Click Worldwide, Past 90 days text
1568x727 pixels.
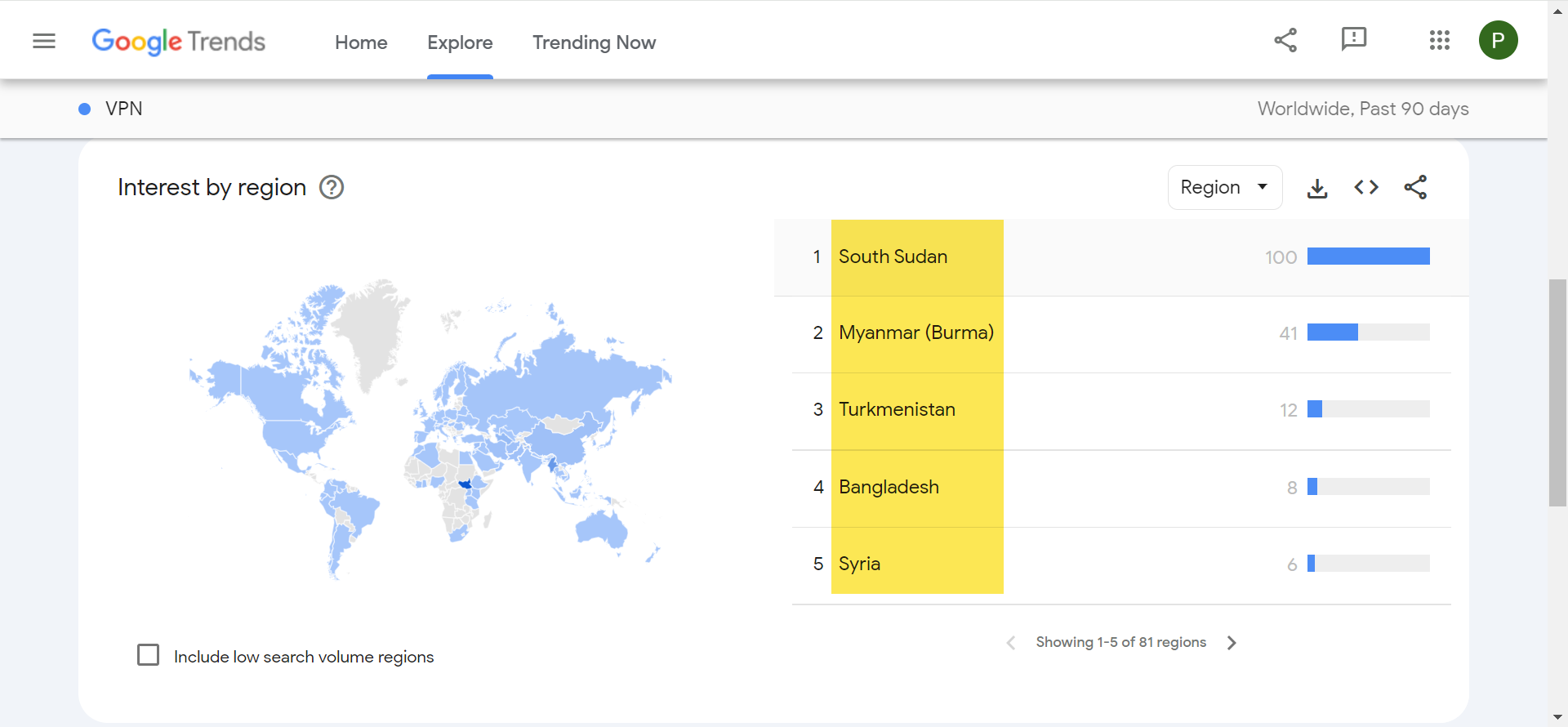(1363, 109)
